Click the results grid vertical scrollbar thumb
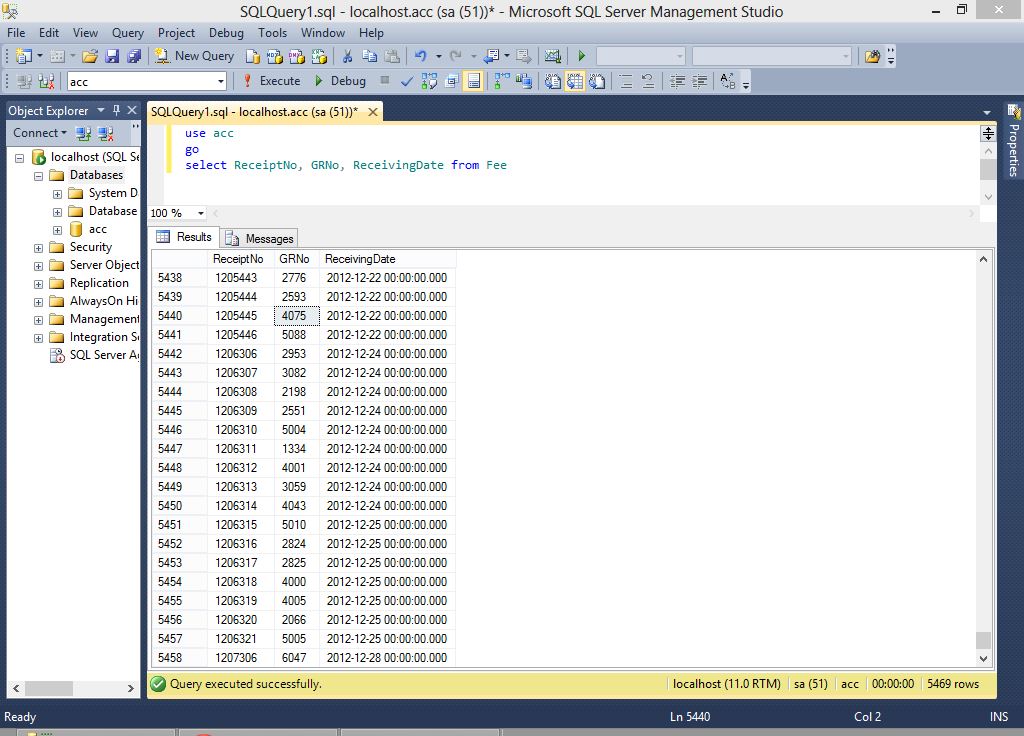Viewport: 1024px width, 736px height. click(984, 640)
